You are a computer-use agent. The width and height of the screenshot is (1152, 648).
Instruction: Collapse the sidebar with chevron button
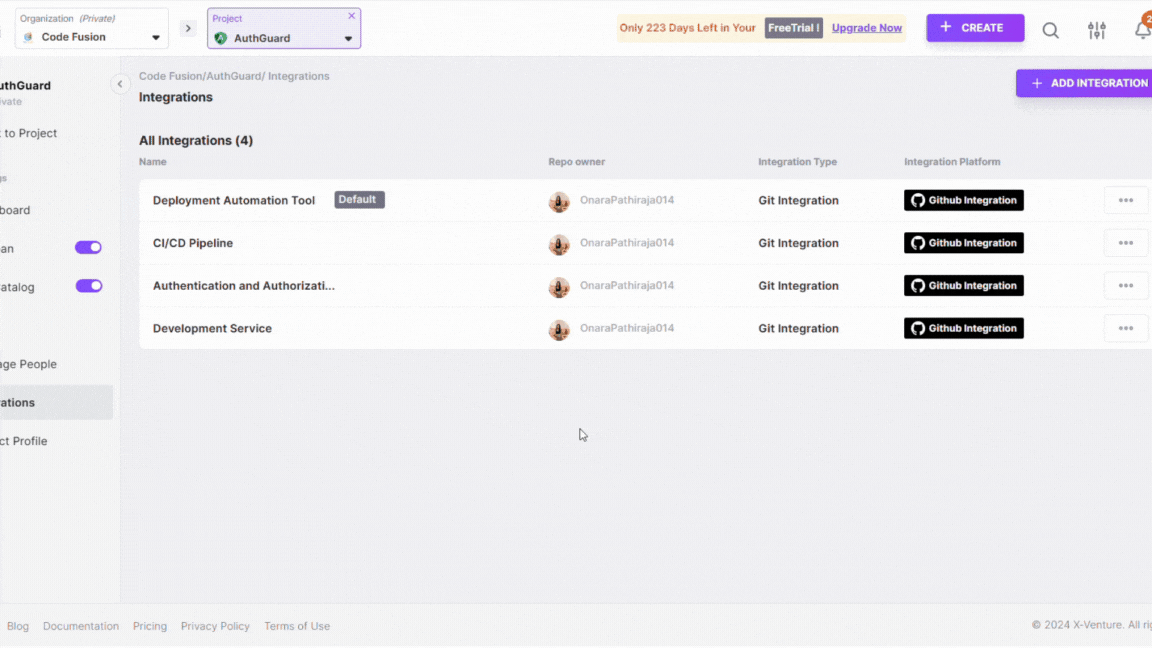pyautogui.click(x=120, y=84)
